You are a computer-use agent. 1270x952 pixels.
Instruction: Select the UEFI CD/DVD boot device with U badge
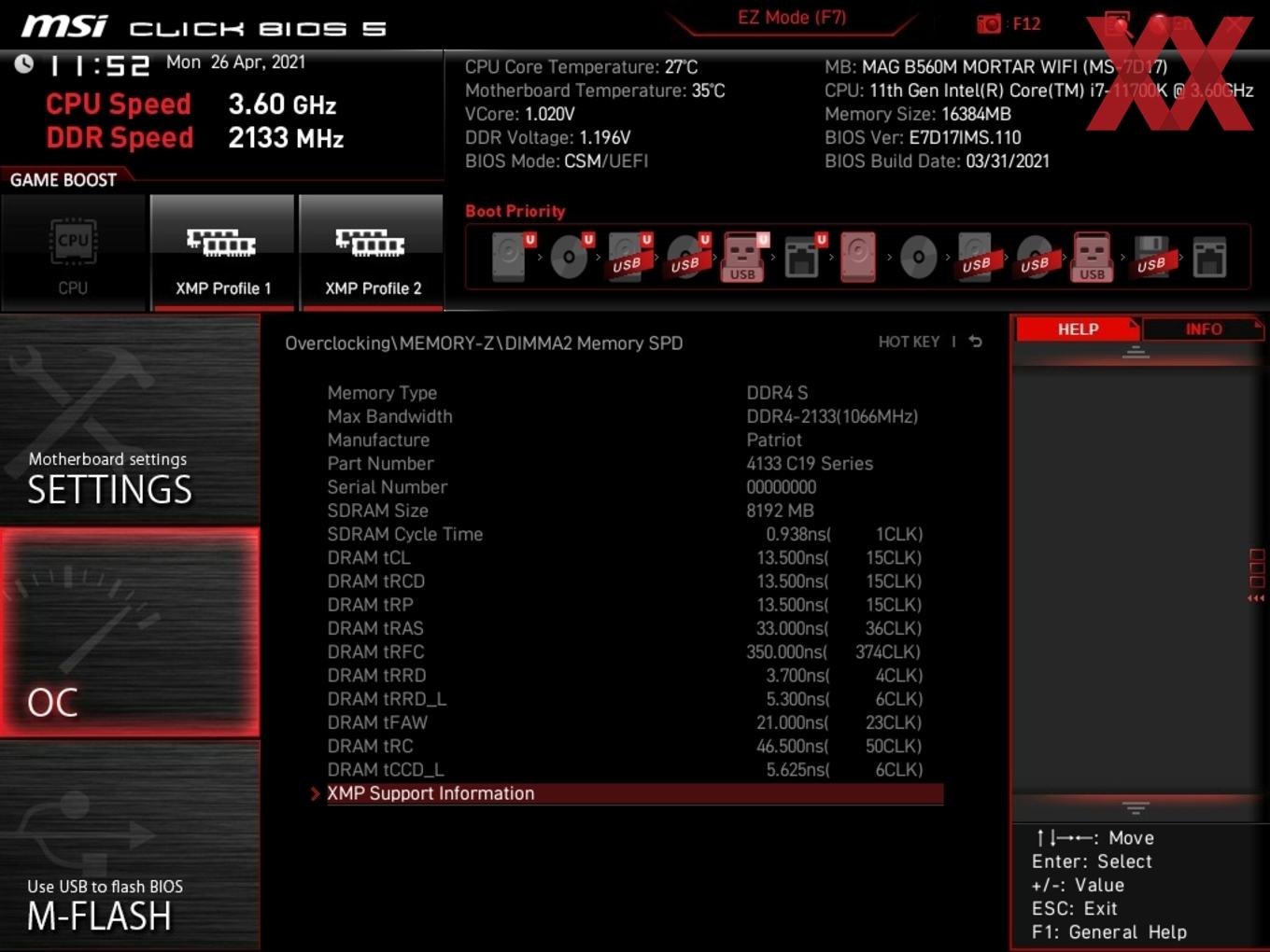click(x=571, y=257)
